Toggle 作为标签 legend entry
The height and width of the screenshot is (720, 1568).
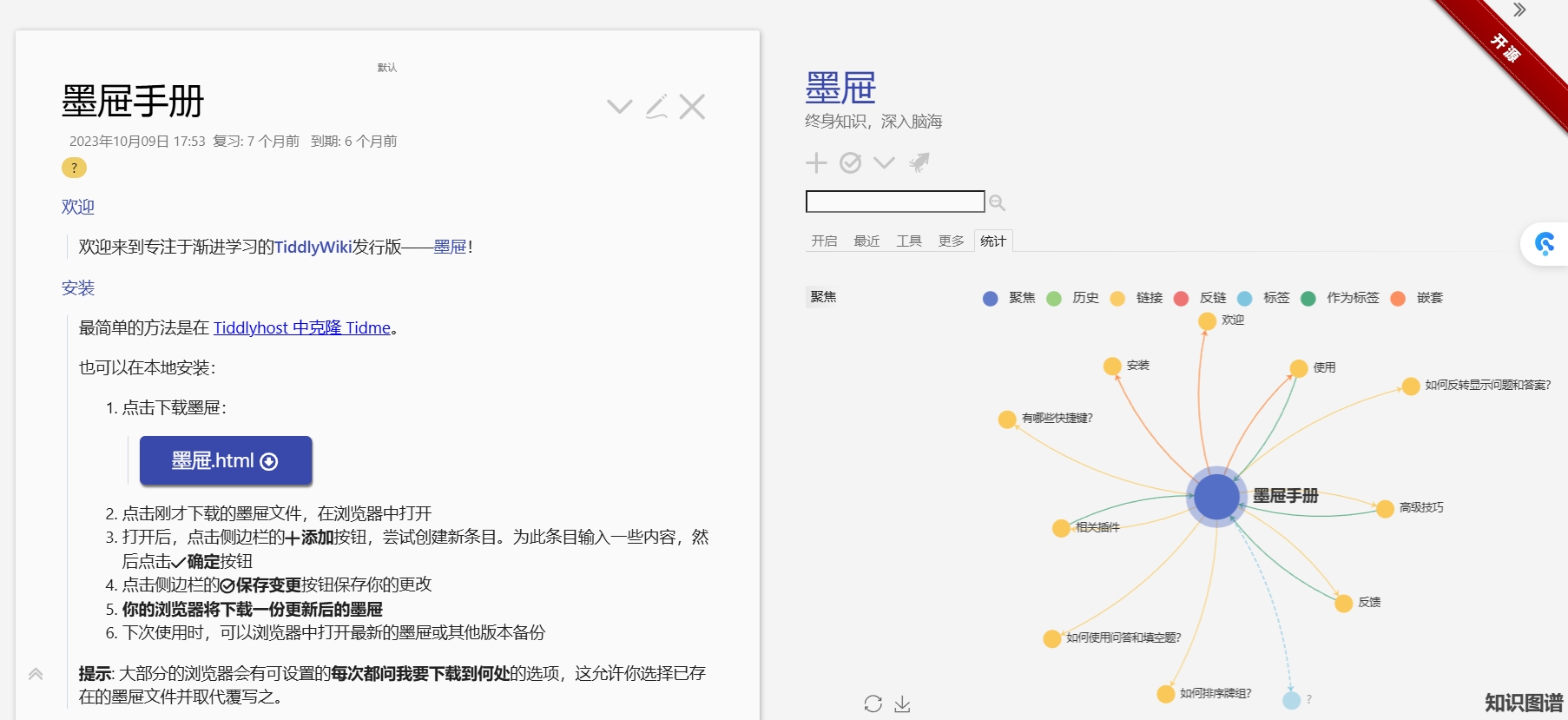1340,298
